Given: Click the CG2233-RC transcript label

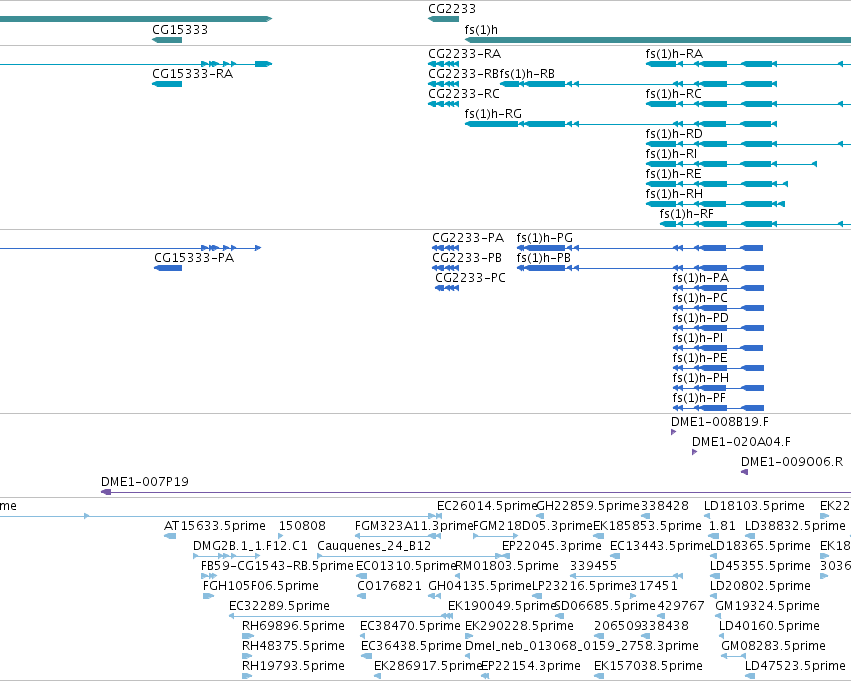Looking at the screenshot, I should (463, 94).
